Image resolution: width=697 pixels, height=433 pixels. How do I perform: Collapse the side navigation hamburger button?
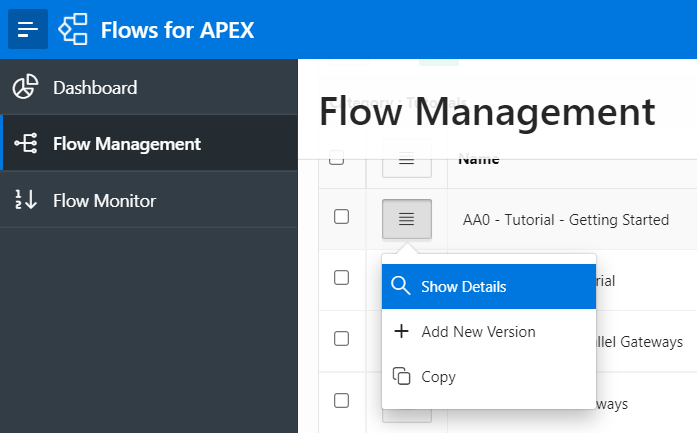click(x=28, y=29)
